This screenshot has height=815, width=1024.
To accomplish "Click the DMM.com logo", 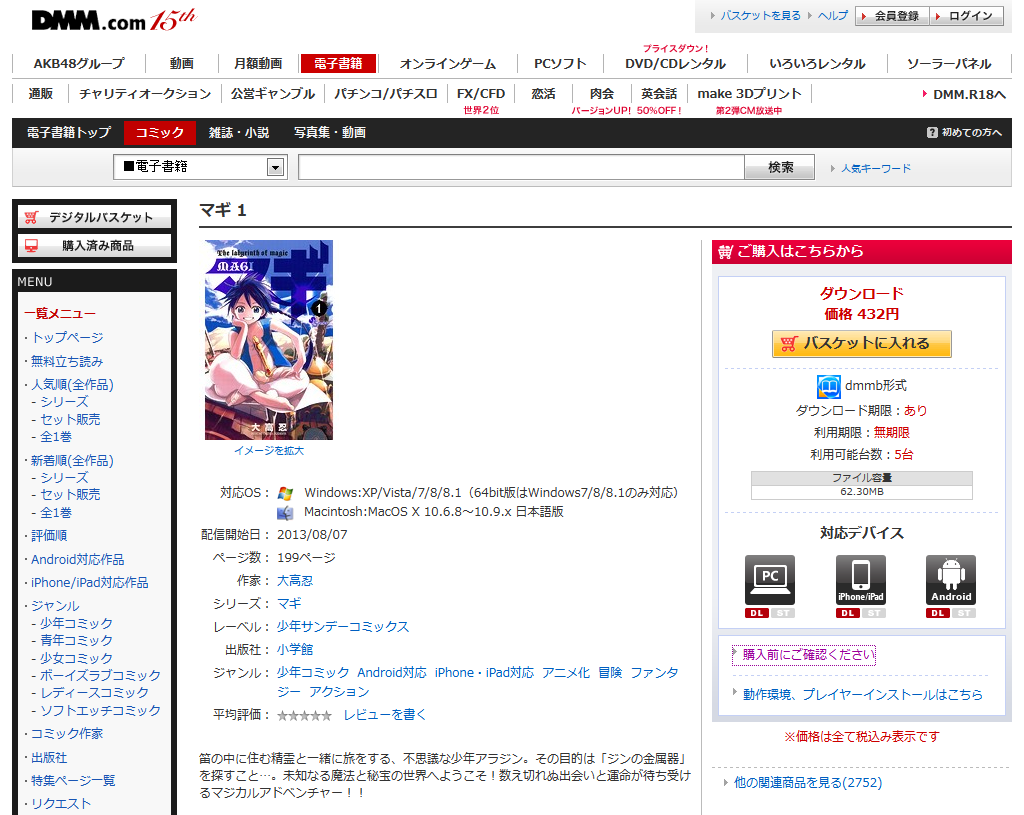I will pos(113,20).
